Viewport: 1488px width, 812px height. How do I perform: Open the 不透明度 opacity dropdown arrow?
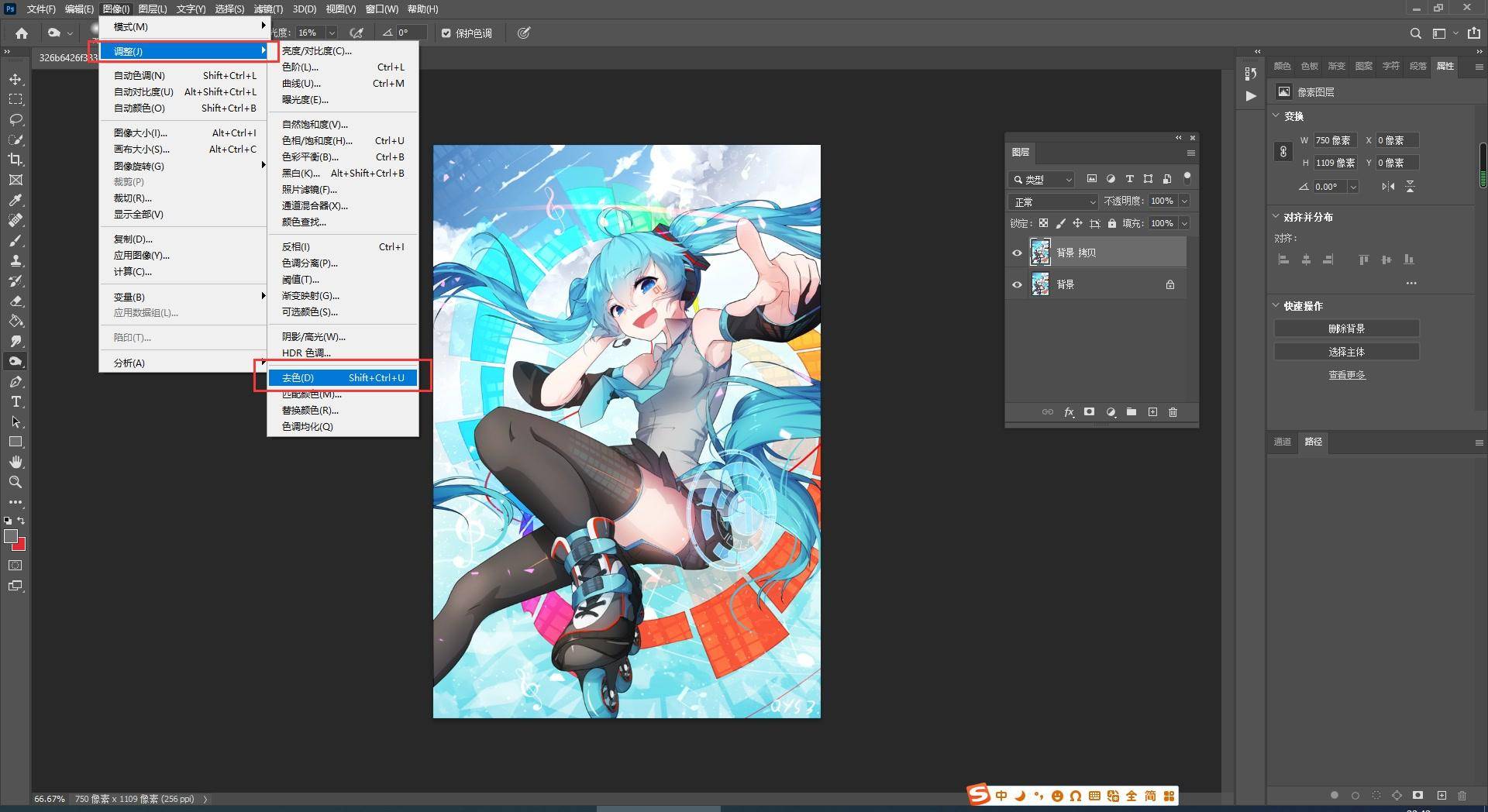[x=1184, y=201]
